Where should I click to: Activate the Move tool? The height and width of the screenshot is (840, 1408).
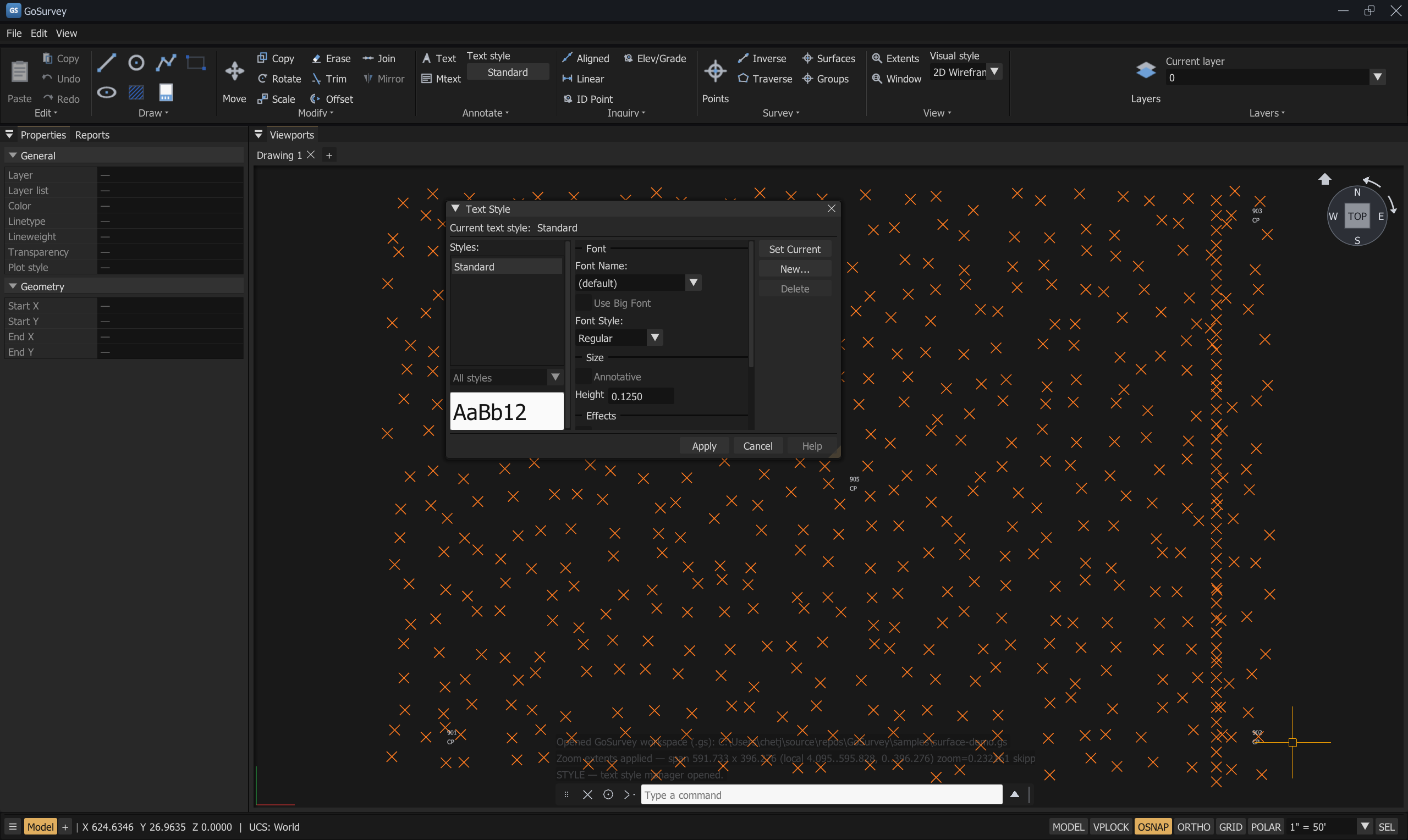click(x=234, y=80)
